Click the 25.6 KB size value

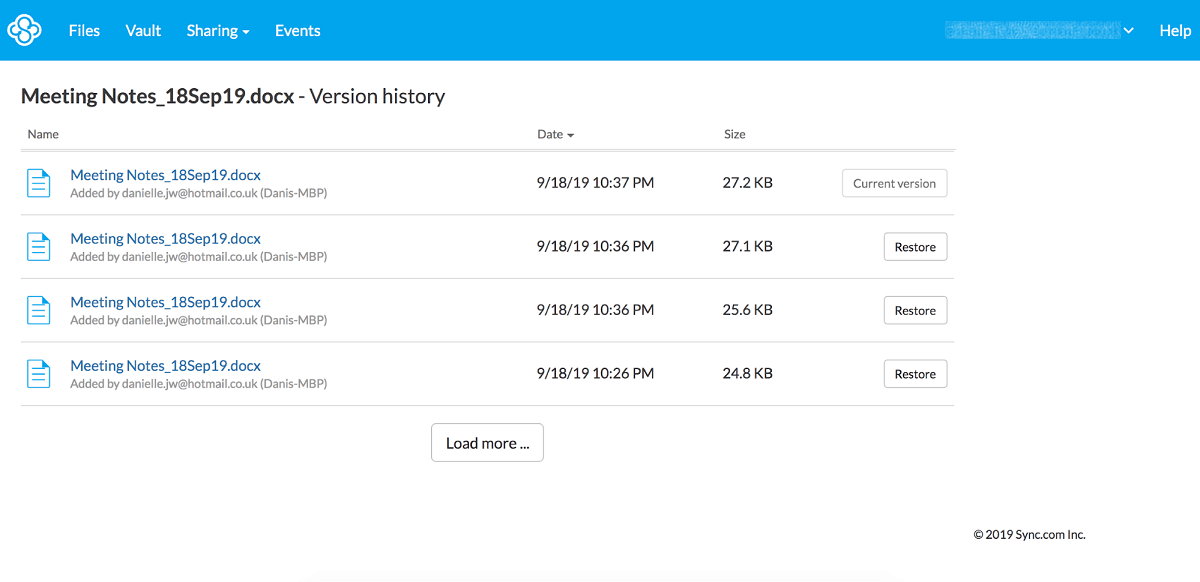point(747,310)
